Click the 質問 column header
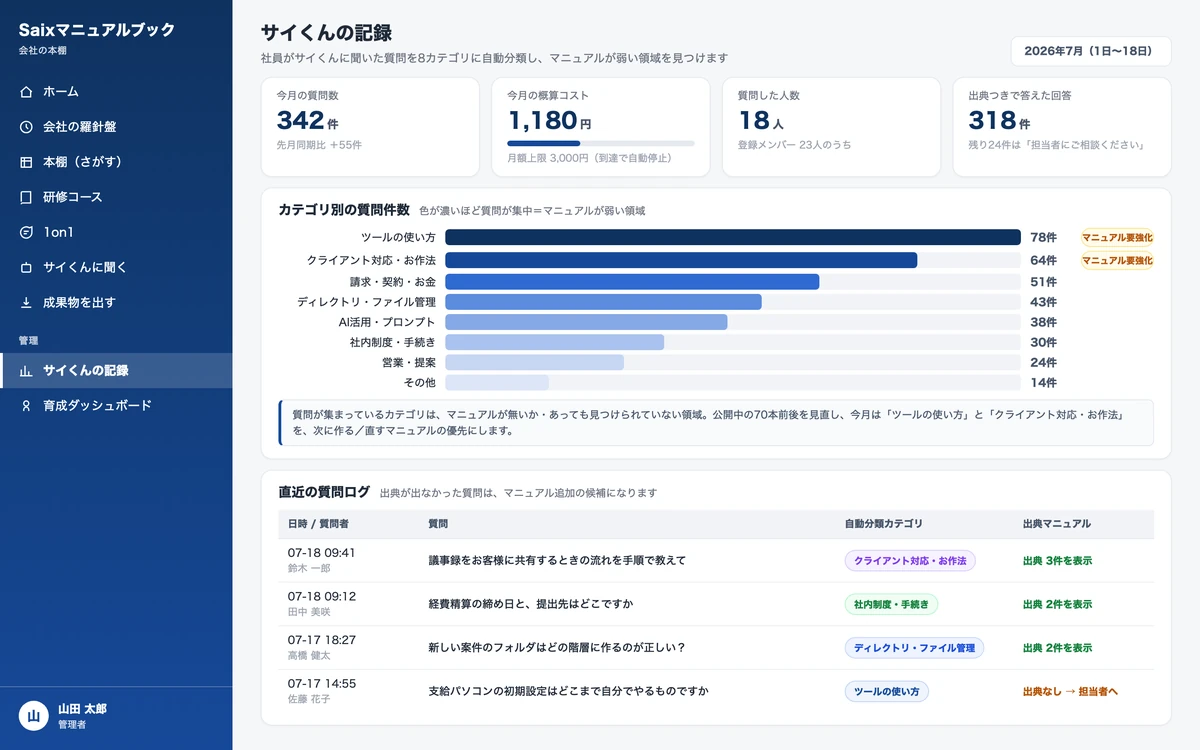The image size is (1200, 750). [438, 524]
